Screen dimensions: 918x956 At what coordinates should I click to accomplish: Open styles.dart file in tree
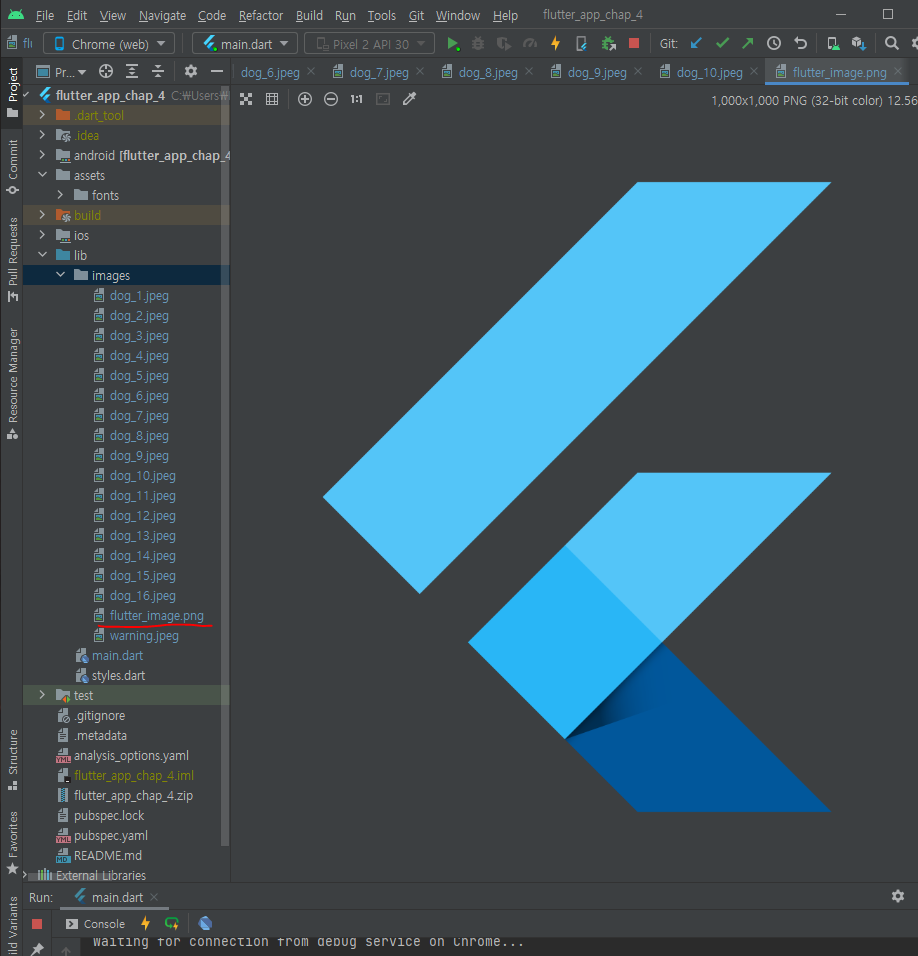(x=118, y=676)
